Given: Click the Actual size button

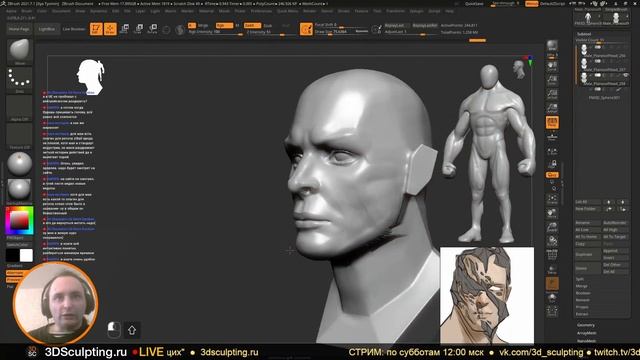Looking at the screenshot, I should pyautogui.click(x=552, y=94).
